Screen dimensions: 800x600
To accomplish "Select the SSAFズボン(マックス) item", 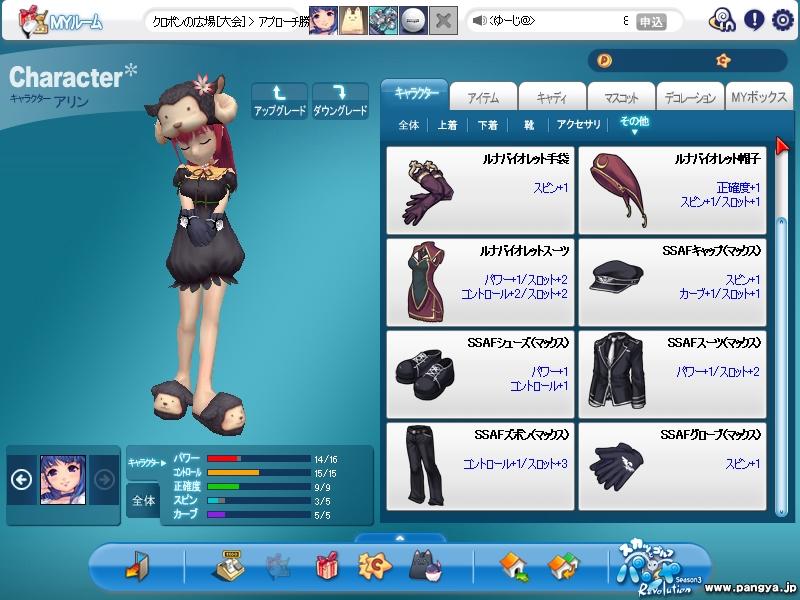I will 480,466.
